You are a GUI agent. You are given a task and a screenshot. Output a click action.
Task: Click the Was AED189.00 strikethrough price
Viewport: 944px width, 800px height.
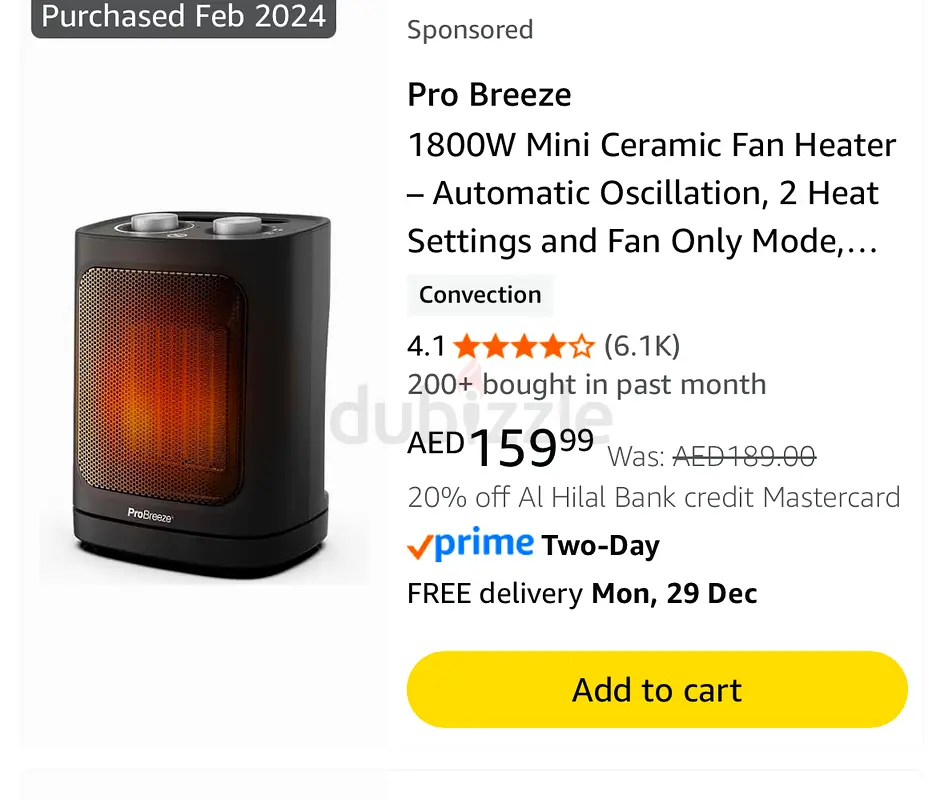(x=712, y=456)
